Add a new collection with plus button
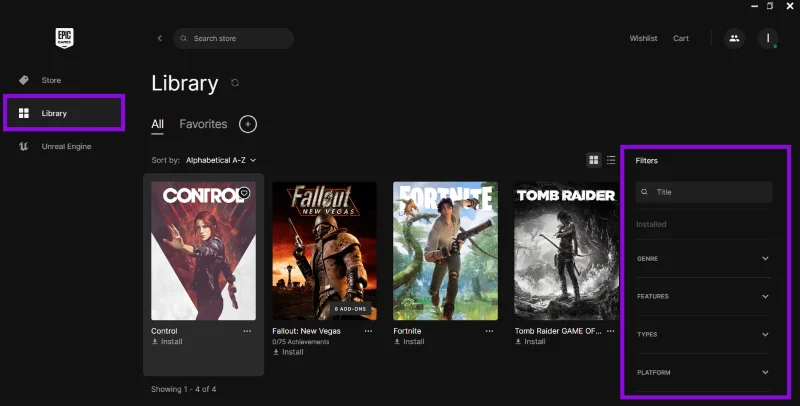This screenshot has width=800, height=406. (x=248, y=124)
